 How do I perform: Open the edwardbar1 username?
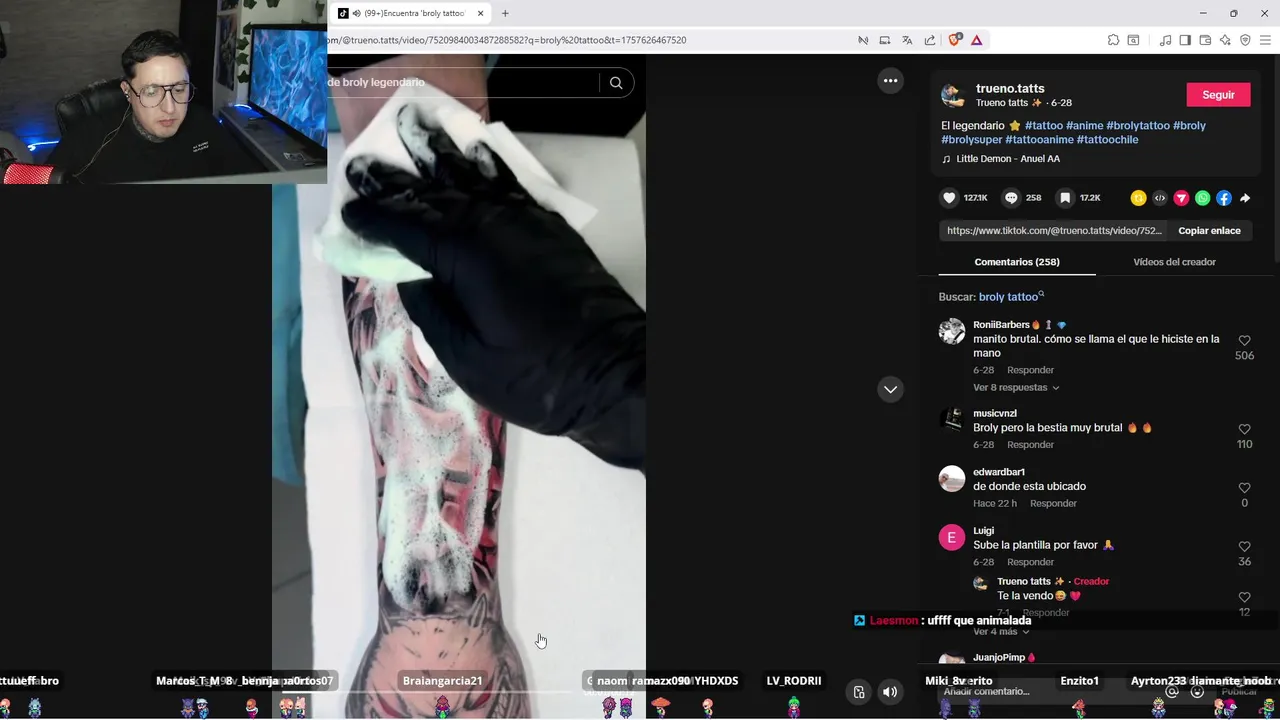click(x=999, y=472)
